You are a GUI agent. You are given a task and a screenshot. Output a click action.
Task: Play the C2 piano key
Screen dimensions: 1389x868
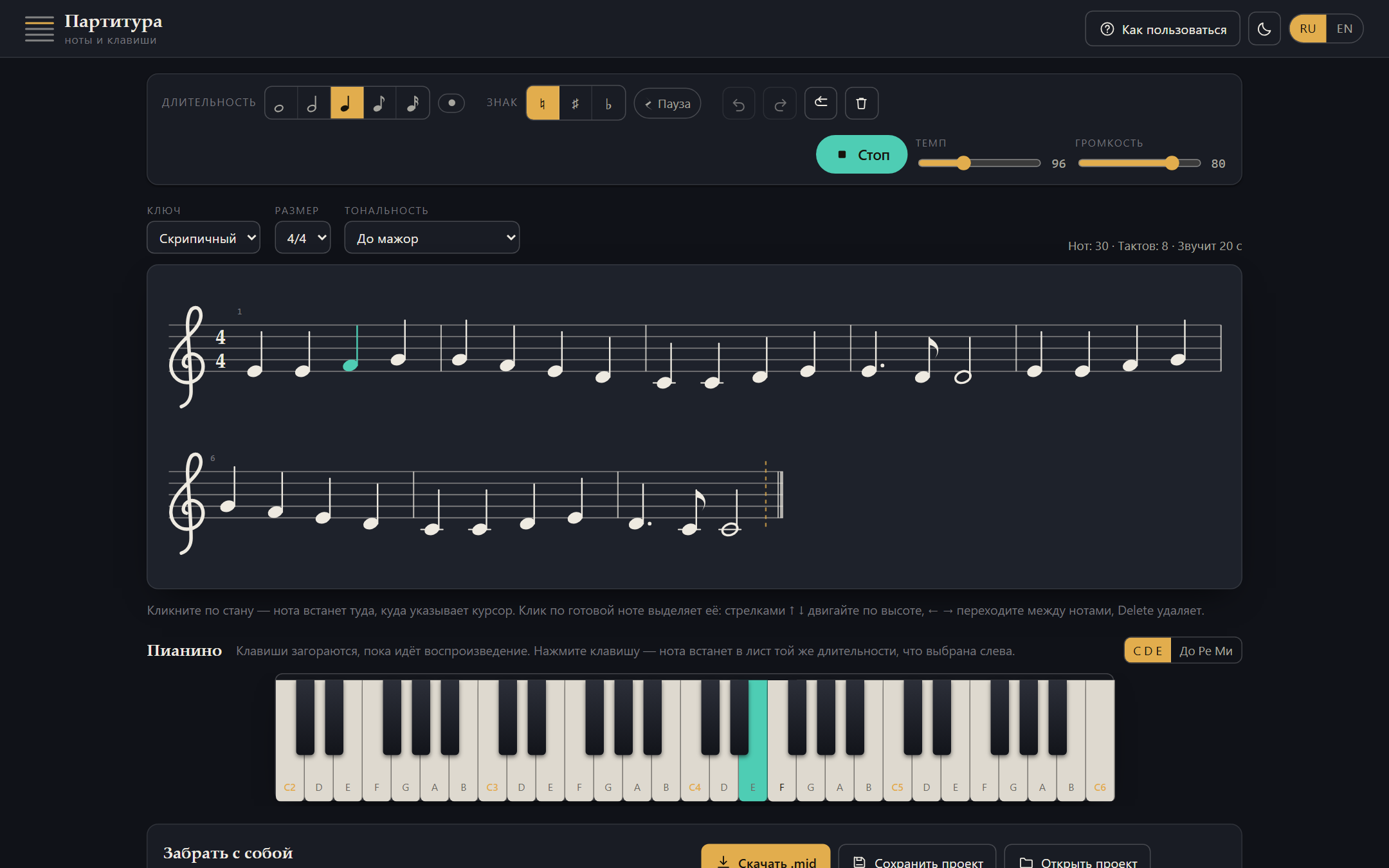click(290, 778)
